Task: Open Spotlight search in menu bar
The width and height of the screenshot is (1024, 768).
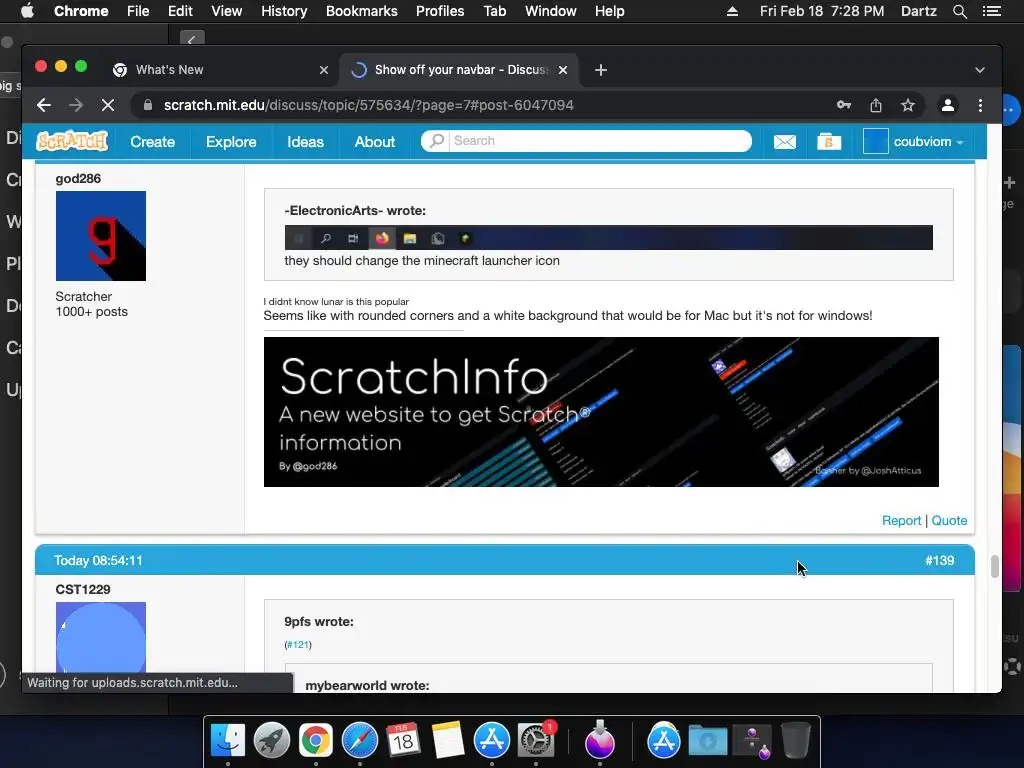Action: (959, 11)
